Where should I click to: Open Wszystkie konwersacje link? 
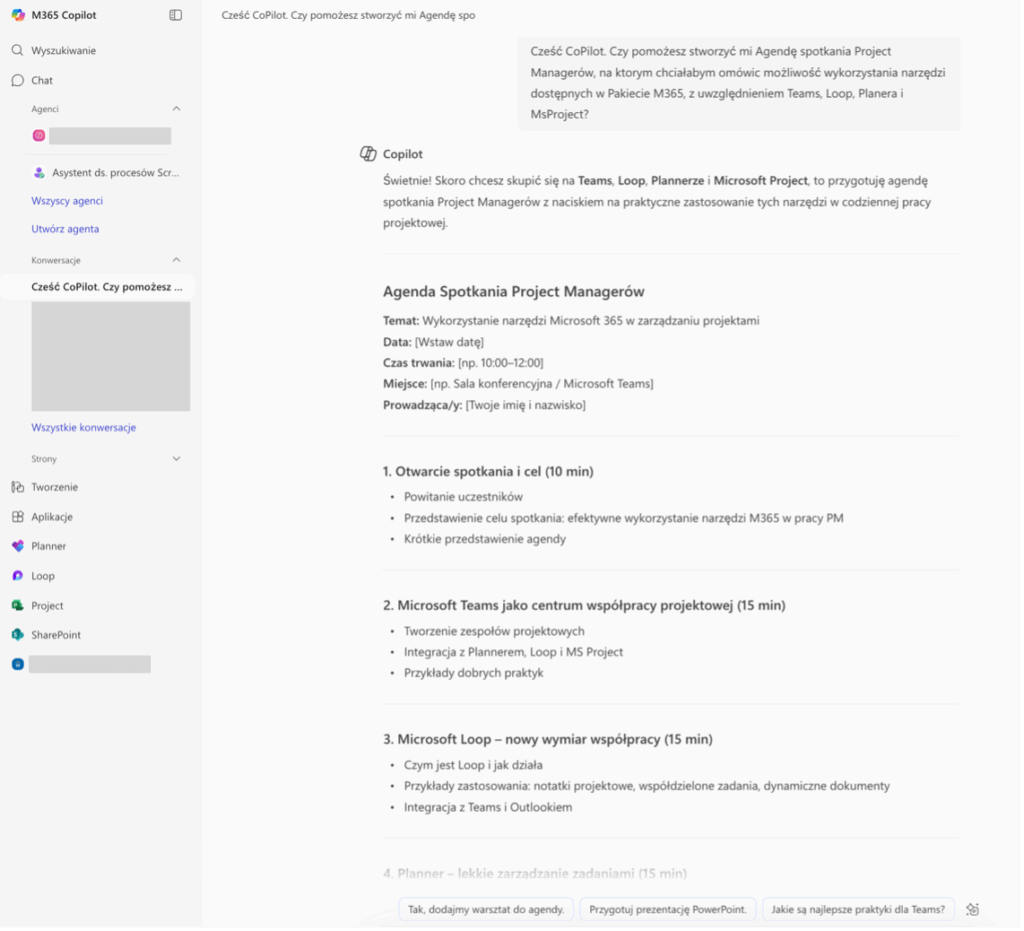point(83,428)
